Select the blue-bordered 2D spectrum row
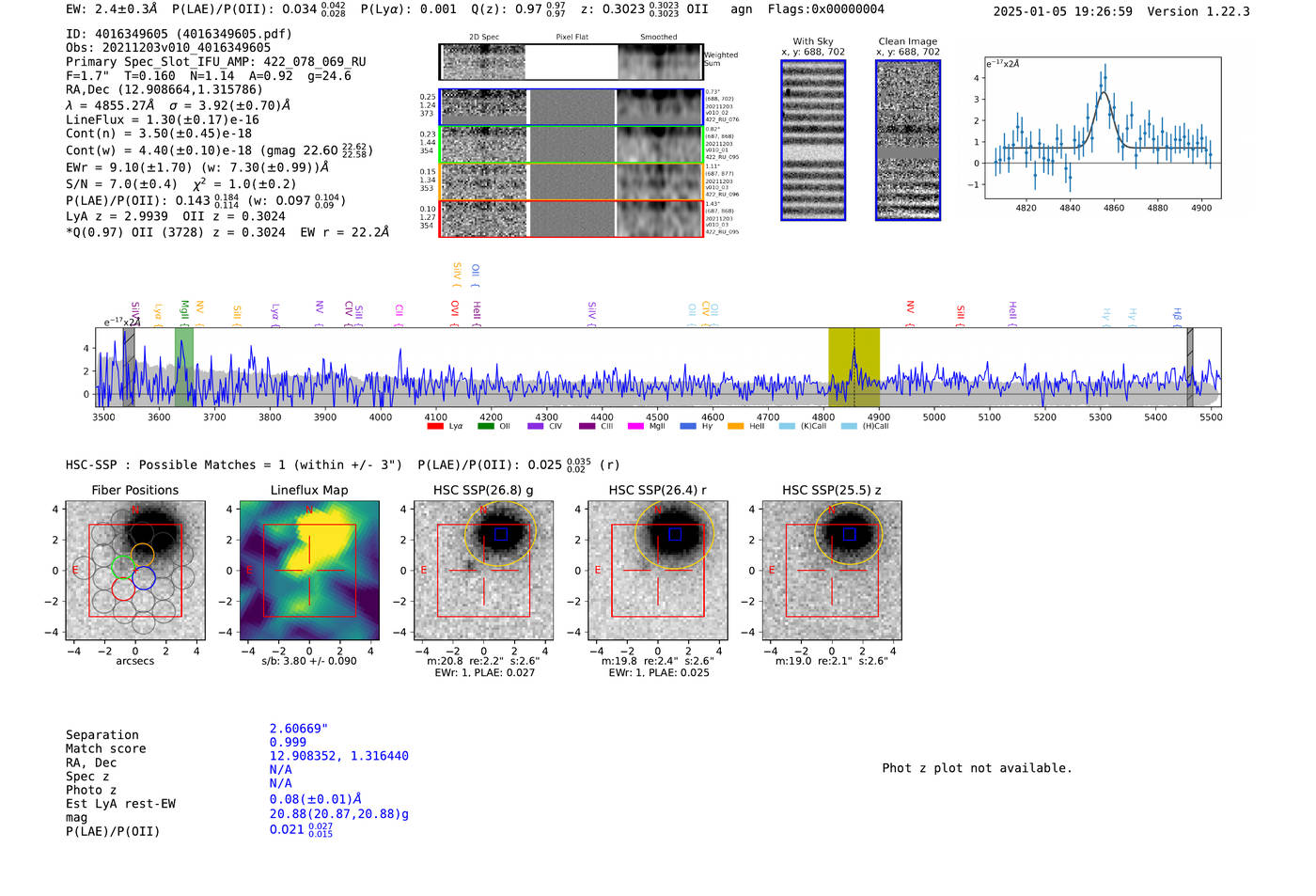The width and height of the screenshot is (1316, 896). point(571,107)
